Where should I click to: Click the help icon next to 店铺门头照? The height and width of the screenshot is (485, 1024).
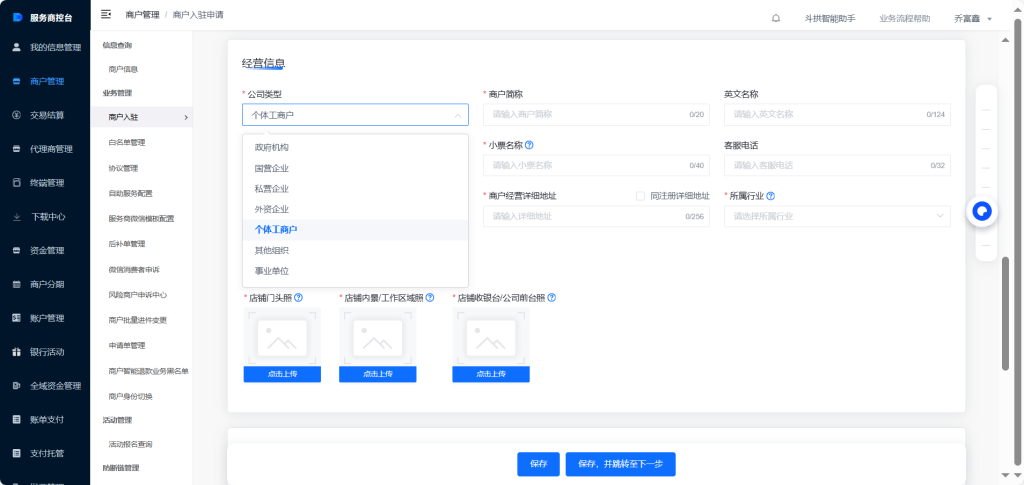pyautogui.click(x=298, y=298)
